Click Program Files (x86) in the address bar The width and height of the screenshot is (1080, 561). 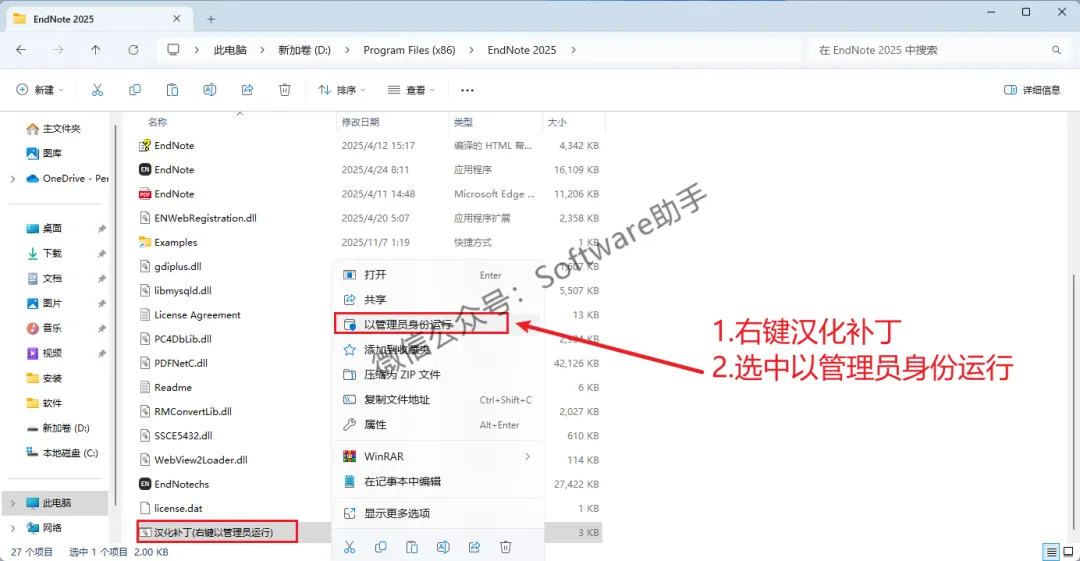click(x=409, y=50)
